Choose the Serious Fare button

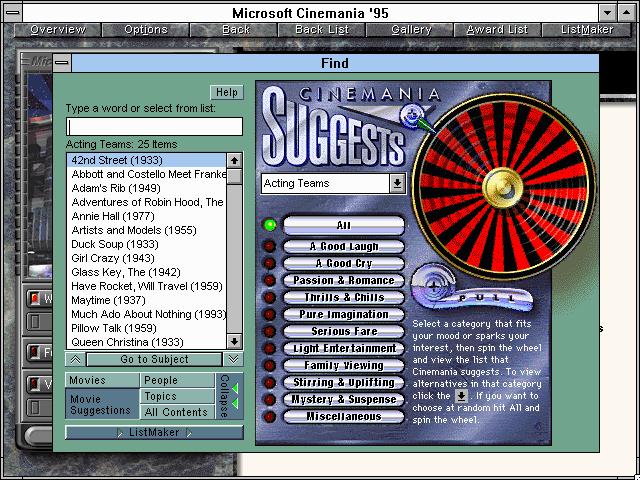(x=344, y=331)
